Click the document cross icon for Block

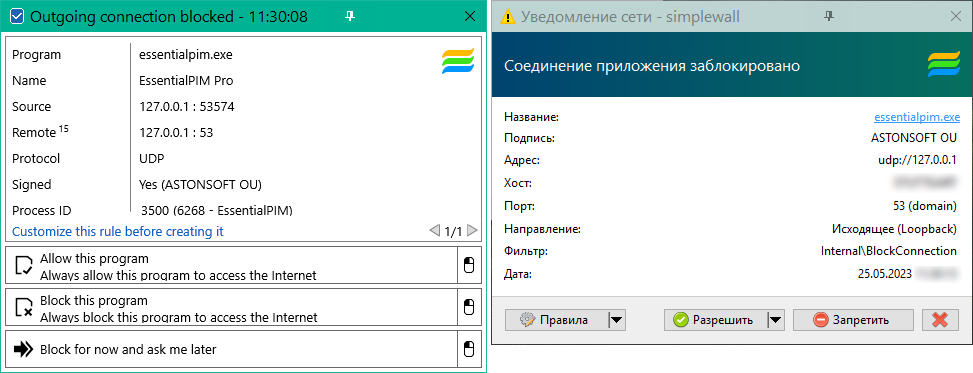tap(23, 308)
